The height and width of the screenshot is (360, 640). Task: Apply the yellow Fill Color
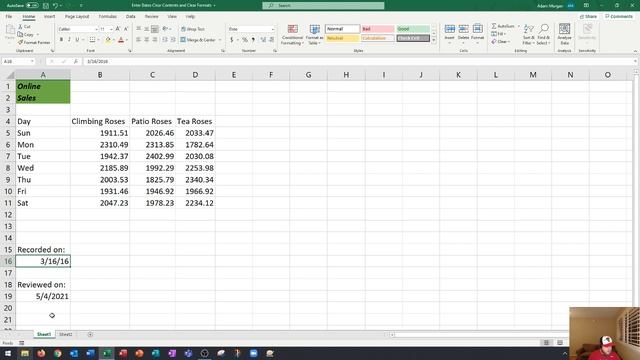point(108,40)
